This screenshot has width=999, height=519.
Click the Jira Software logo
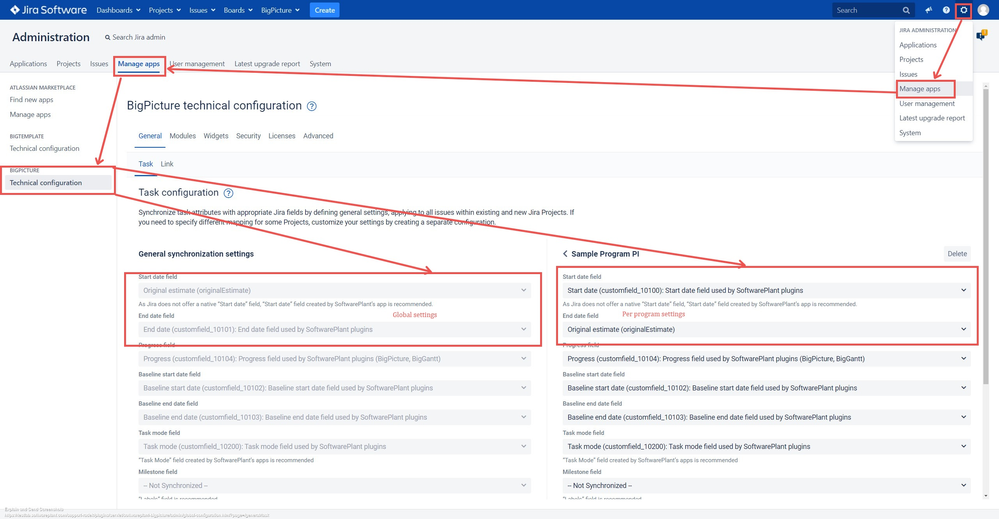[x=48, y=10]
